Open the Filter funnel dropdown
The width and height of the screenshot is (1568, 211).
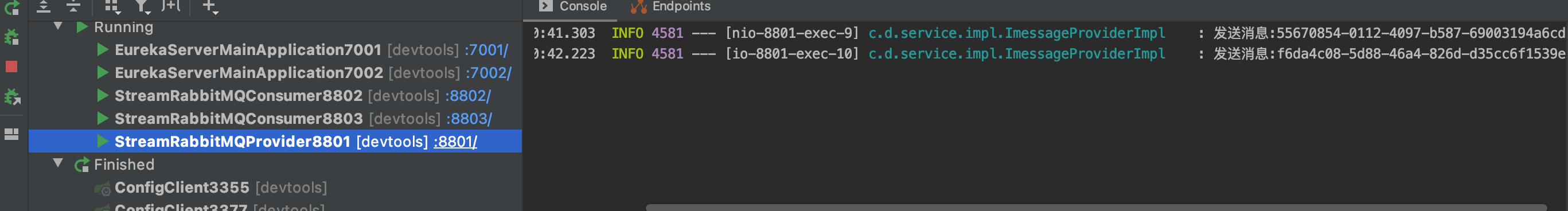[142, 7]
